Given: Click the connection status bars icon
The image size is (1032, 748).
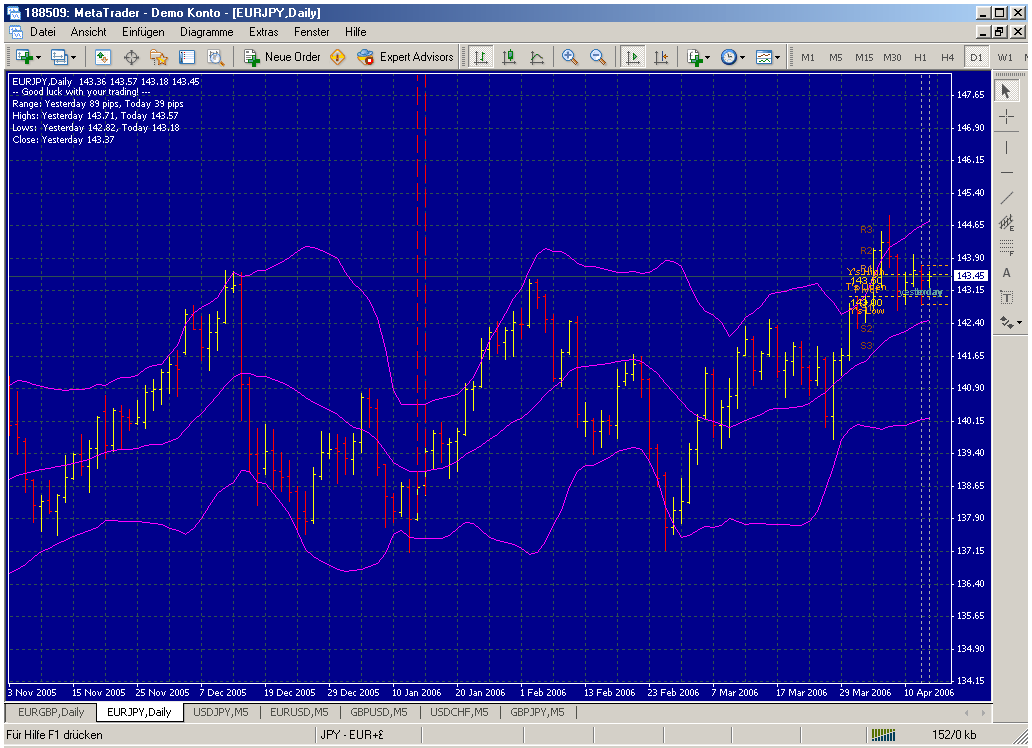Looking at the screenshot, I should click(x=883, y=735).
